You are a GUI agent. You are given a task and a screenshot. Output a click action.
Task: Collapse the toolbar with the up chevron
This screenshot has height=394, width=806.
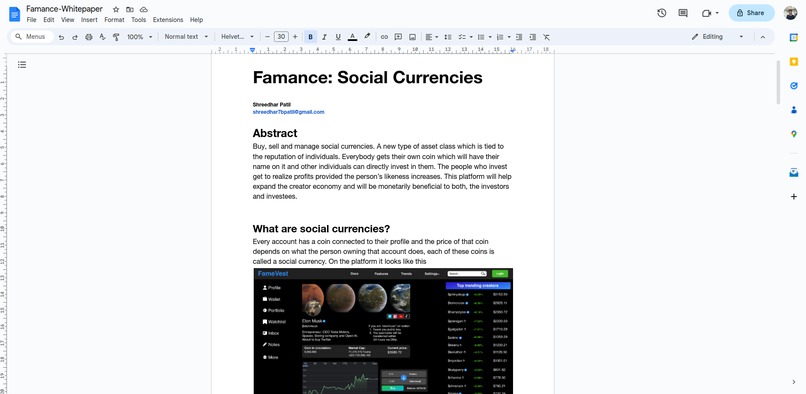click(x=763, y=37)
